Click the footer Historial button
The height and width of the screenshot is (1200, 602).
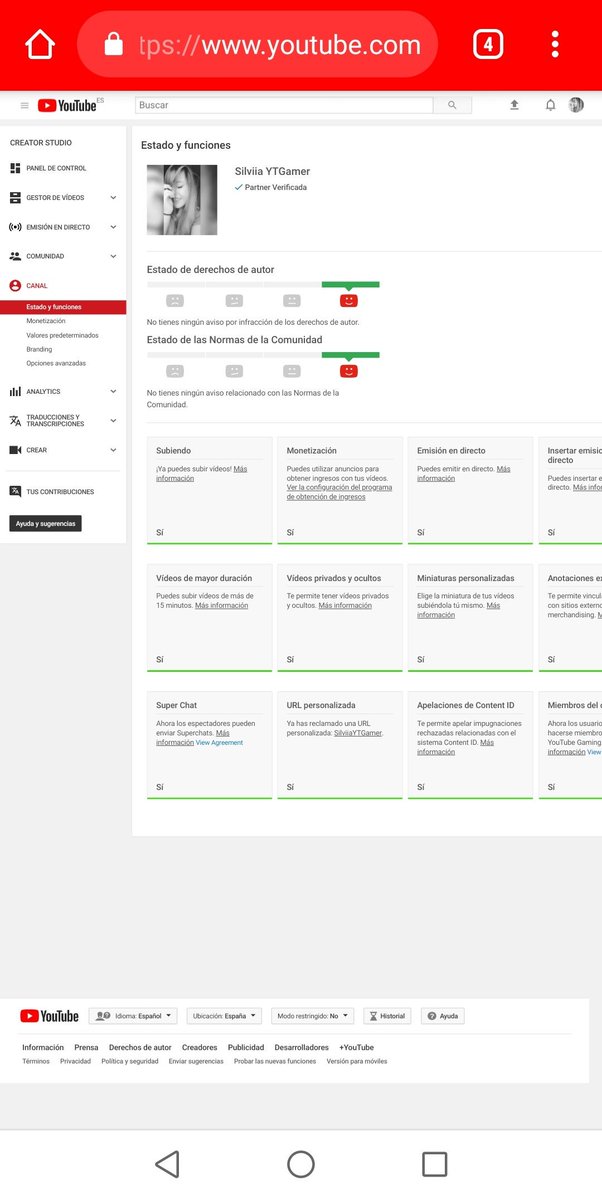point(387,1016)
